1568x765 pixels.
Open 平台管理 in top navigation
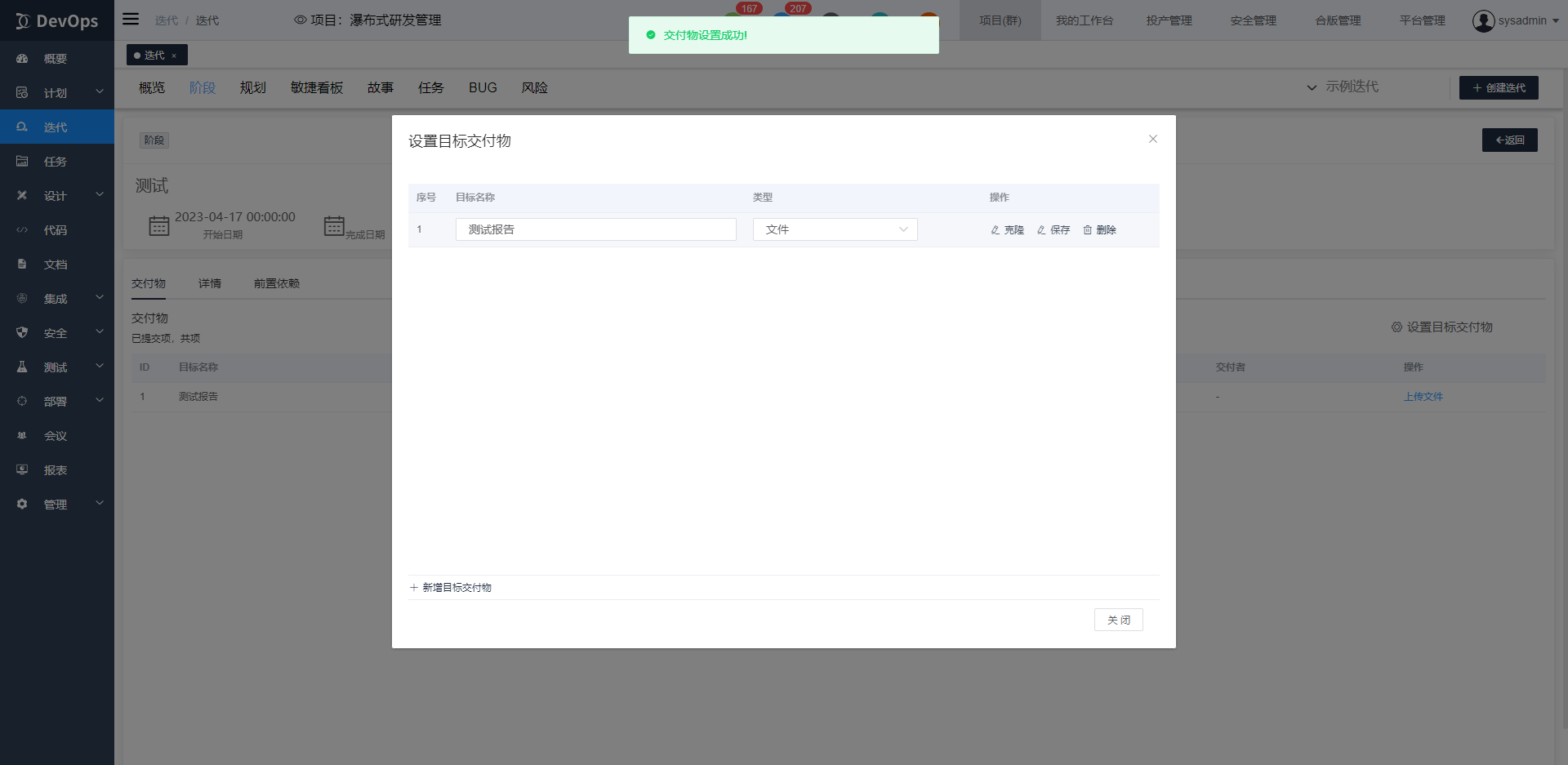tap(1423, 20)
